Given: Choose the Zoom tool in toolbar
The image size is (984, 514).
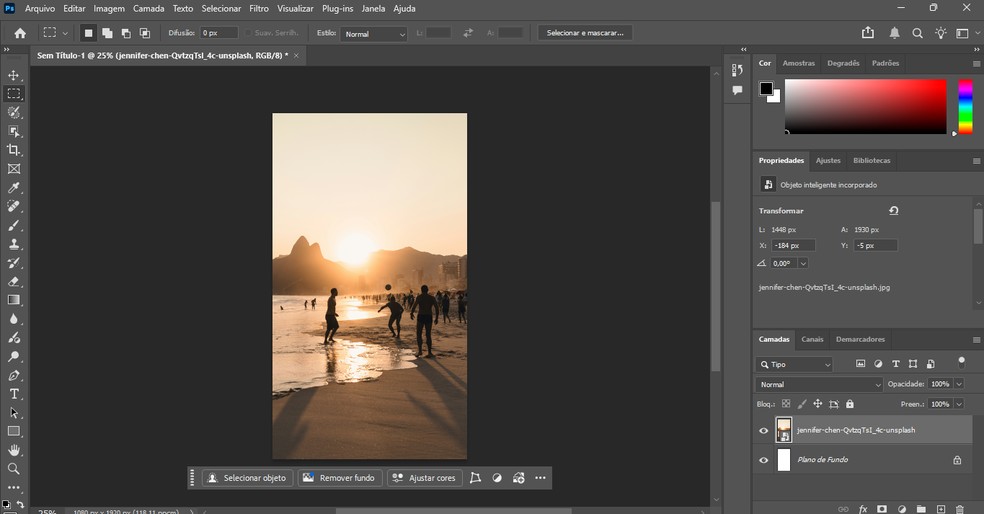Looking at the screenshot, I should tap(14, 469).
